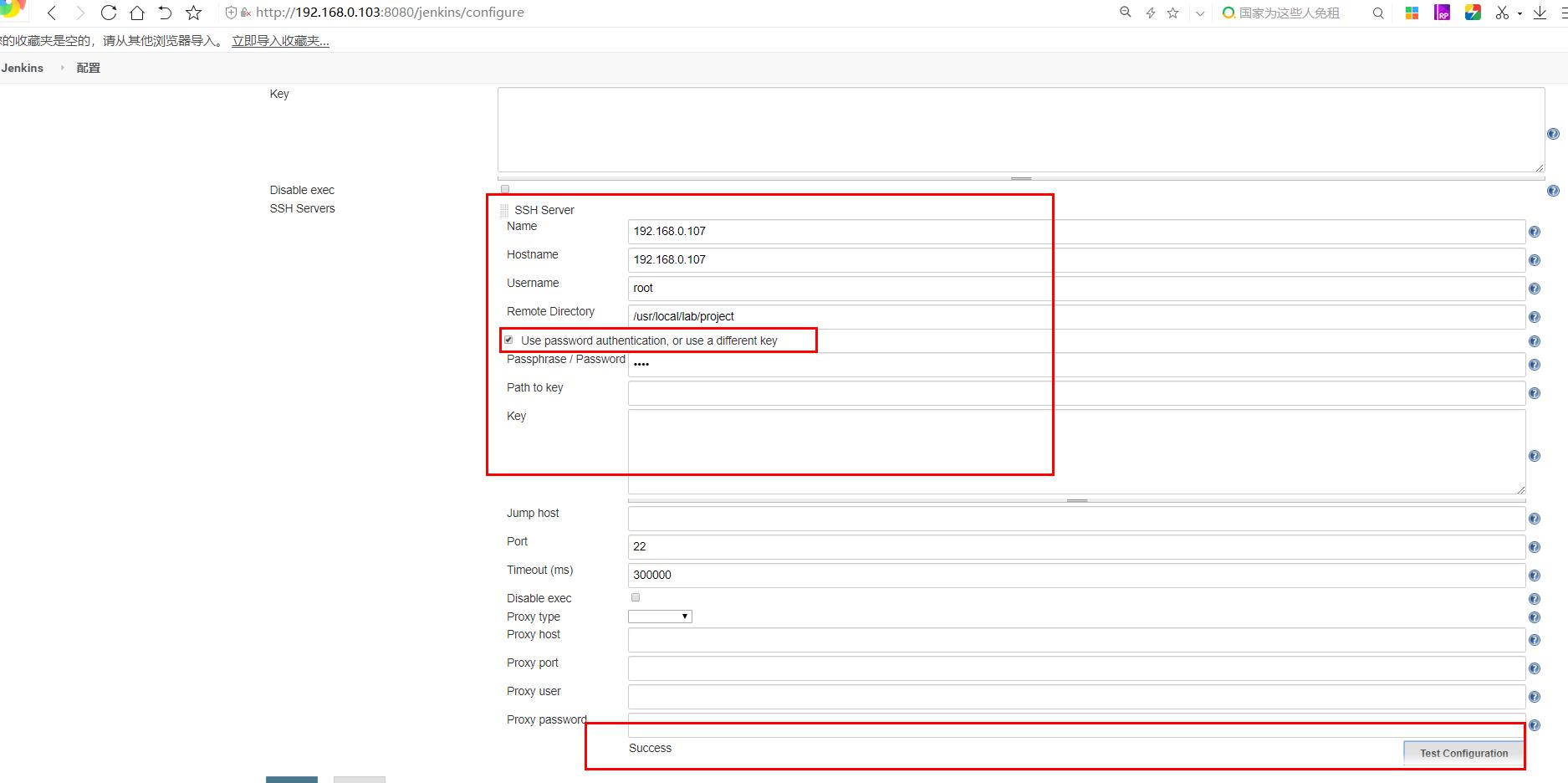Viewport: 1568px width, 783px height.
Task: Open help for the Jump host field
Action: tap(1535, 519)
